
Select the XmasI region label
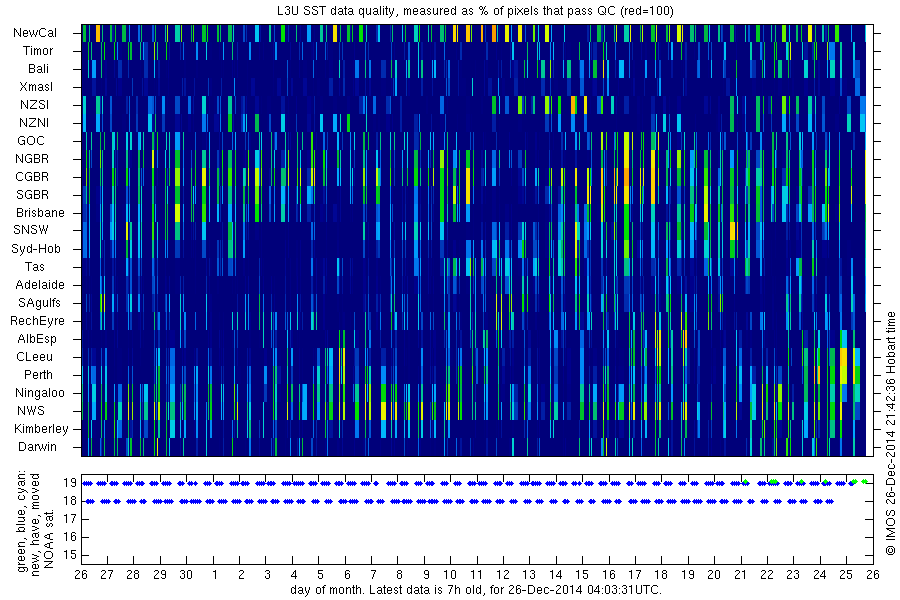[x=36, y=87]
